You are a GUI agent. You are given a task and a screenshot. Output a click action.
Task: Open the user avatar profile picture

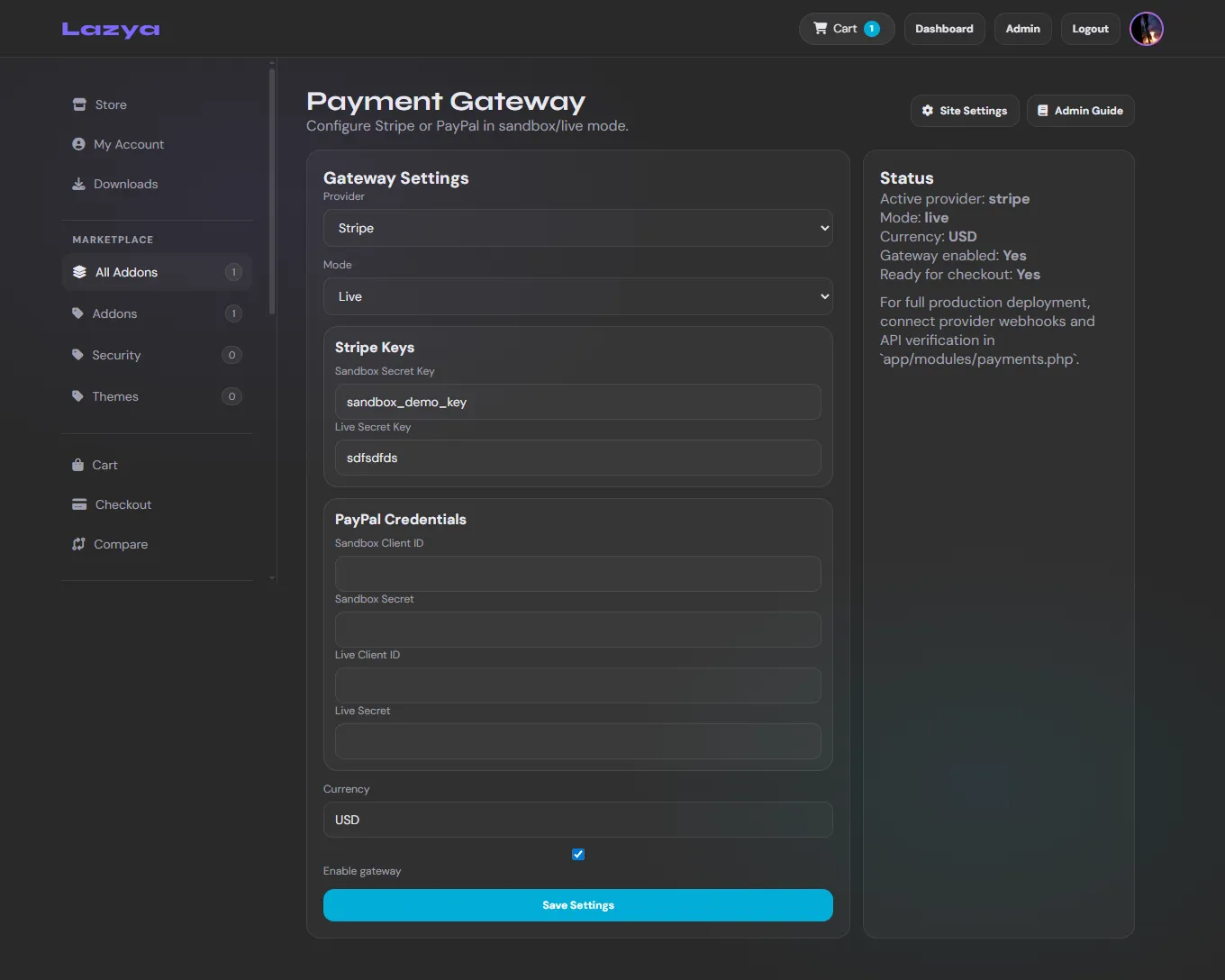tap(1147, 29)
